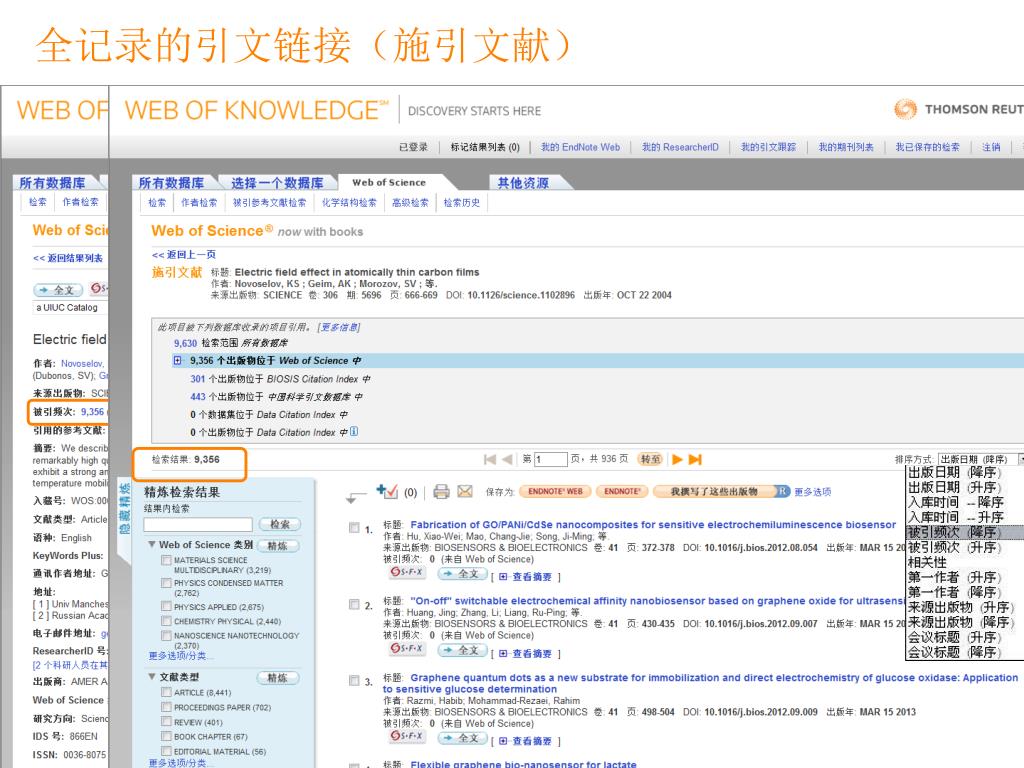Expand 9,356 publications in Web of Science row
The image size is (1024, 768).
[178, 360]
